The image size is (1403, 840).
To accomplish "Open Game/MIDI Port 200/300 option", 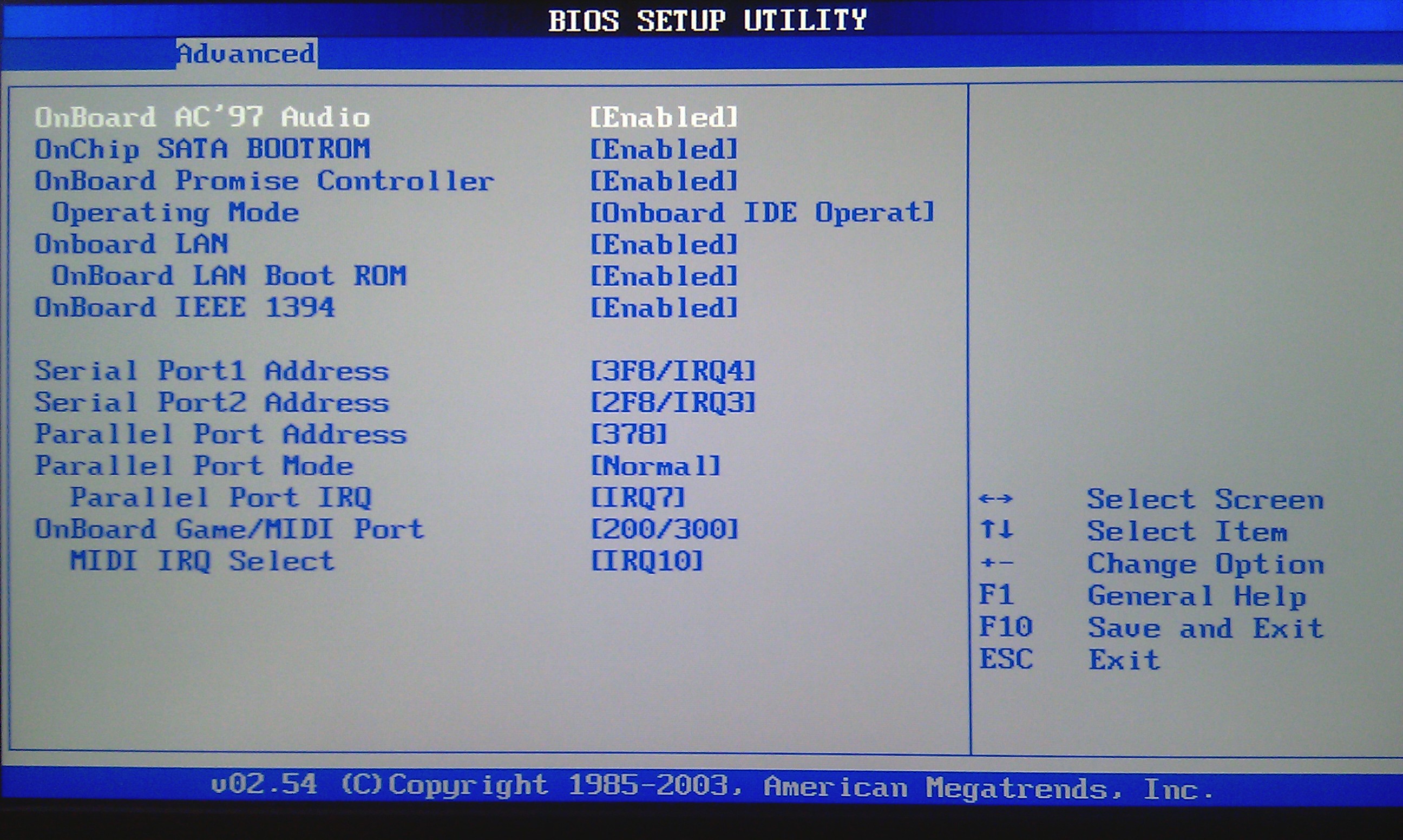I will [x=665, y=530].
